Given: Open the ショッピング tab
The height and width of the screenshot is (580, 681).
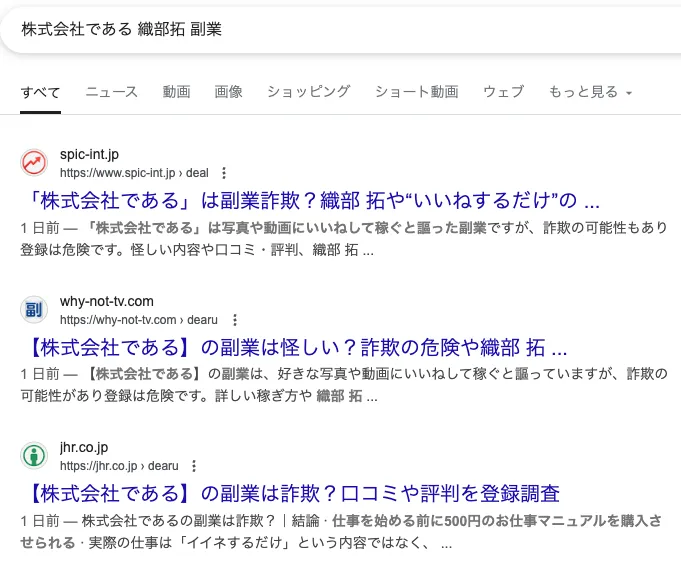Looking at the screenshot, I should (x=309, y=92).
